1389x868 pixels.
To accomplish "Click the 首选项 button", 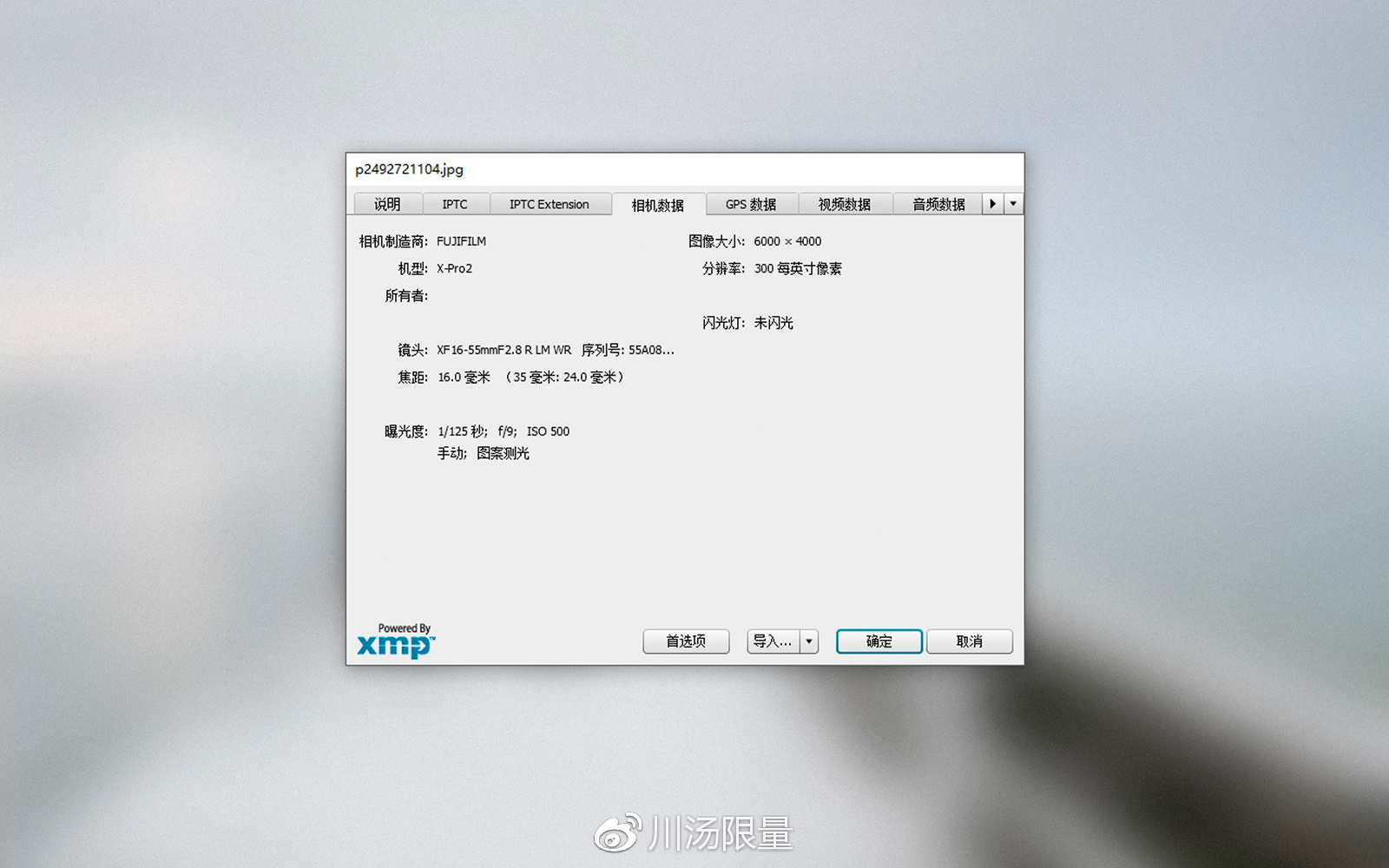I will pyautogui.click(x=686, y=641).
